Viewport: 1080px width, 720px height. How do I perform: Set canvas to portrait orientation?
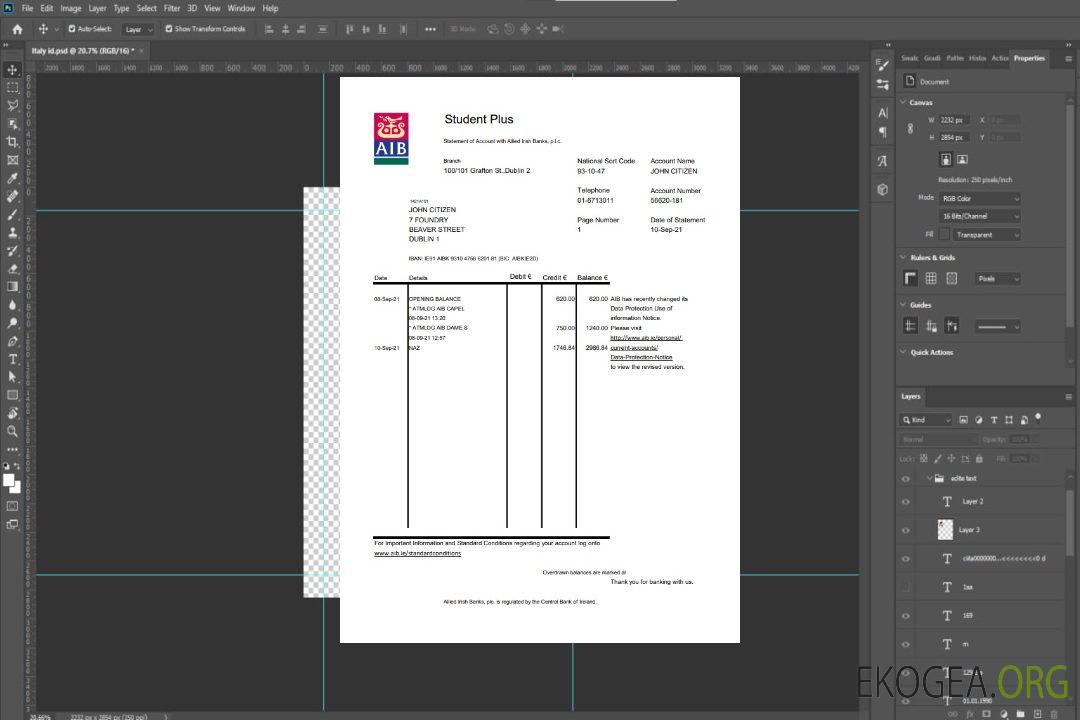coord(946,159)
